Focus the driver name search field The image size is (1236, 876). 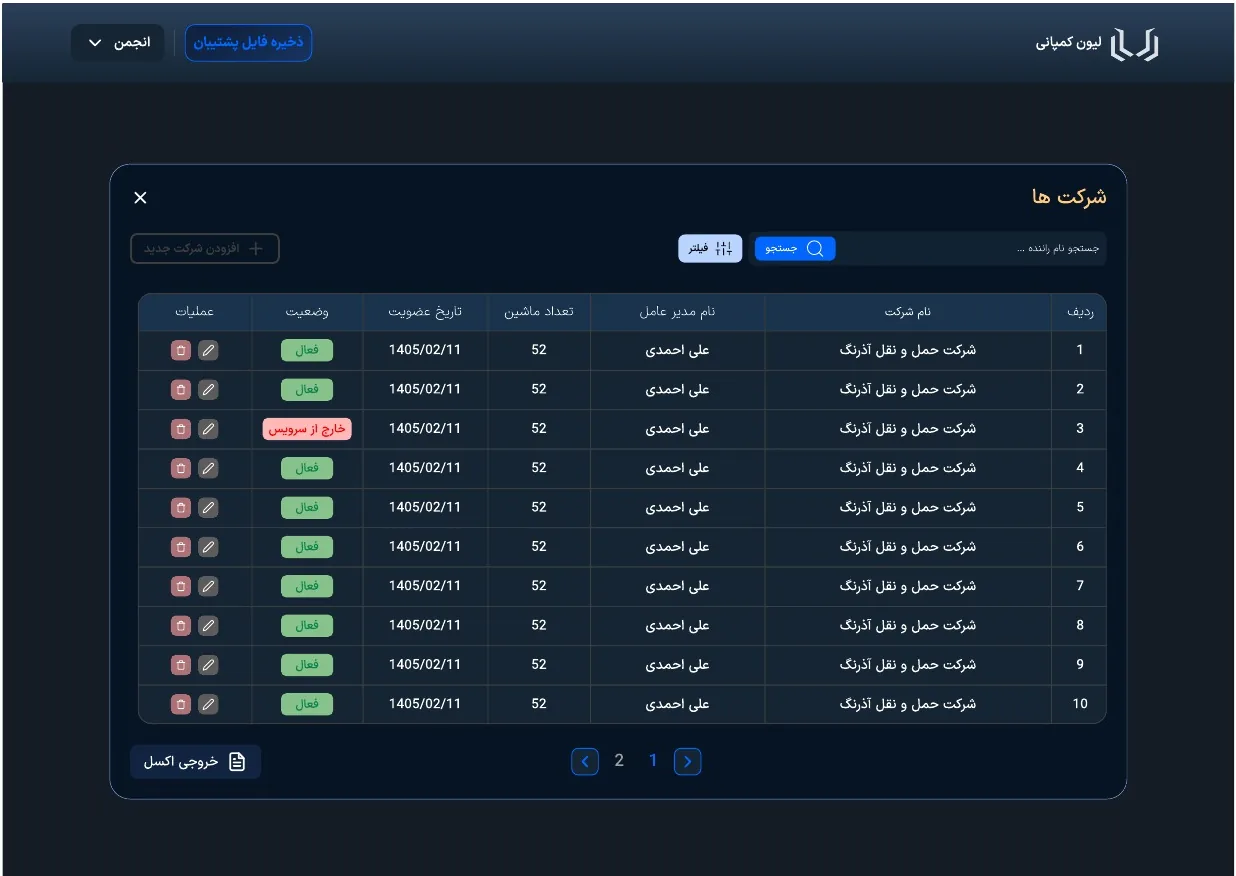(970, 248)
